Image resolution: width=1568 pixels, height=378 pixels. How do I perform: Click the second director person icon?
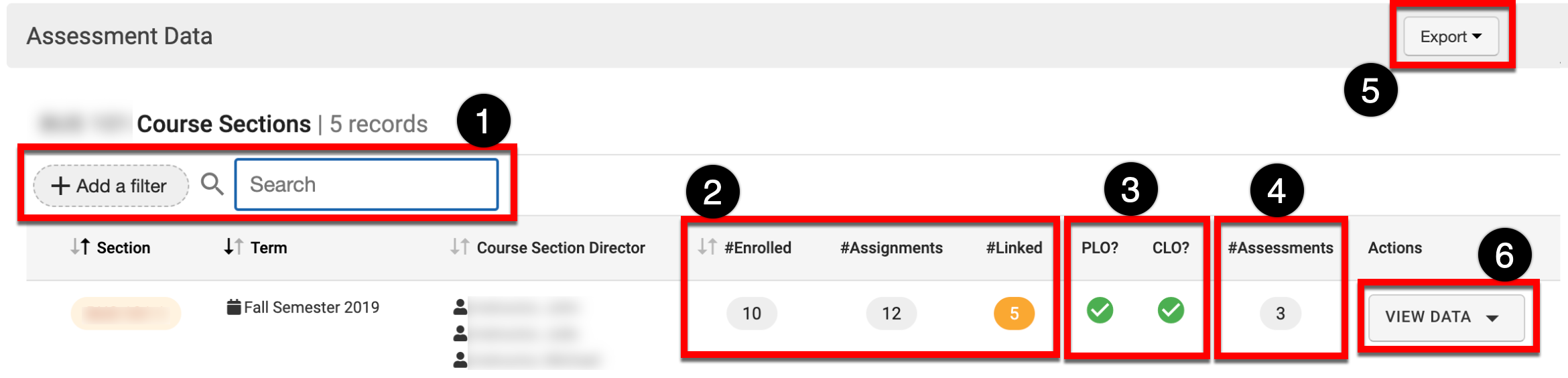click(x=460, y=333)
